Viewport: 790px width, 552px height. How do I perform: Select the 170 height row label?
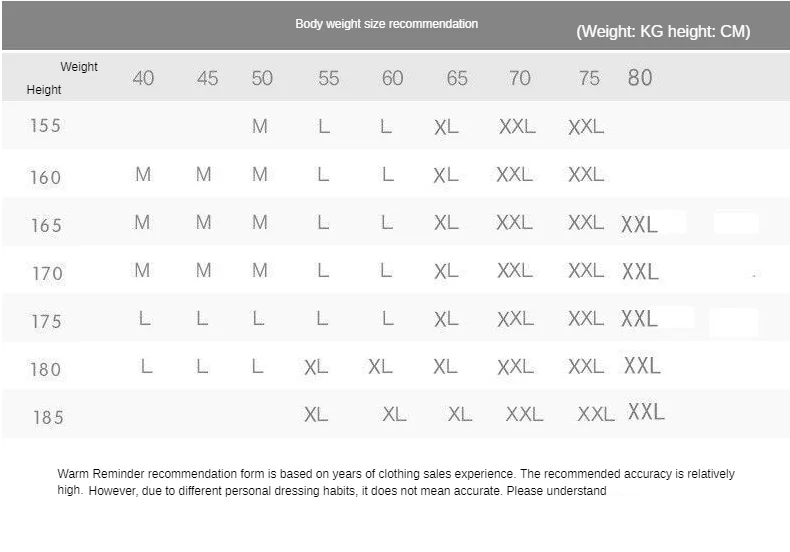point(47,273)
